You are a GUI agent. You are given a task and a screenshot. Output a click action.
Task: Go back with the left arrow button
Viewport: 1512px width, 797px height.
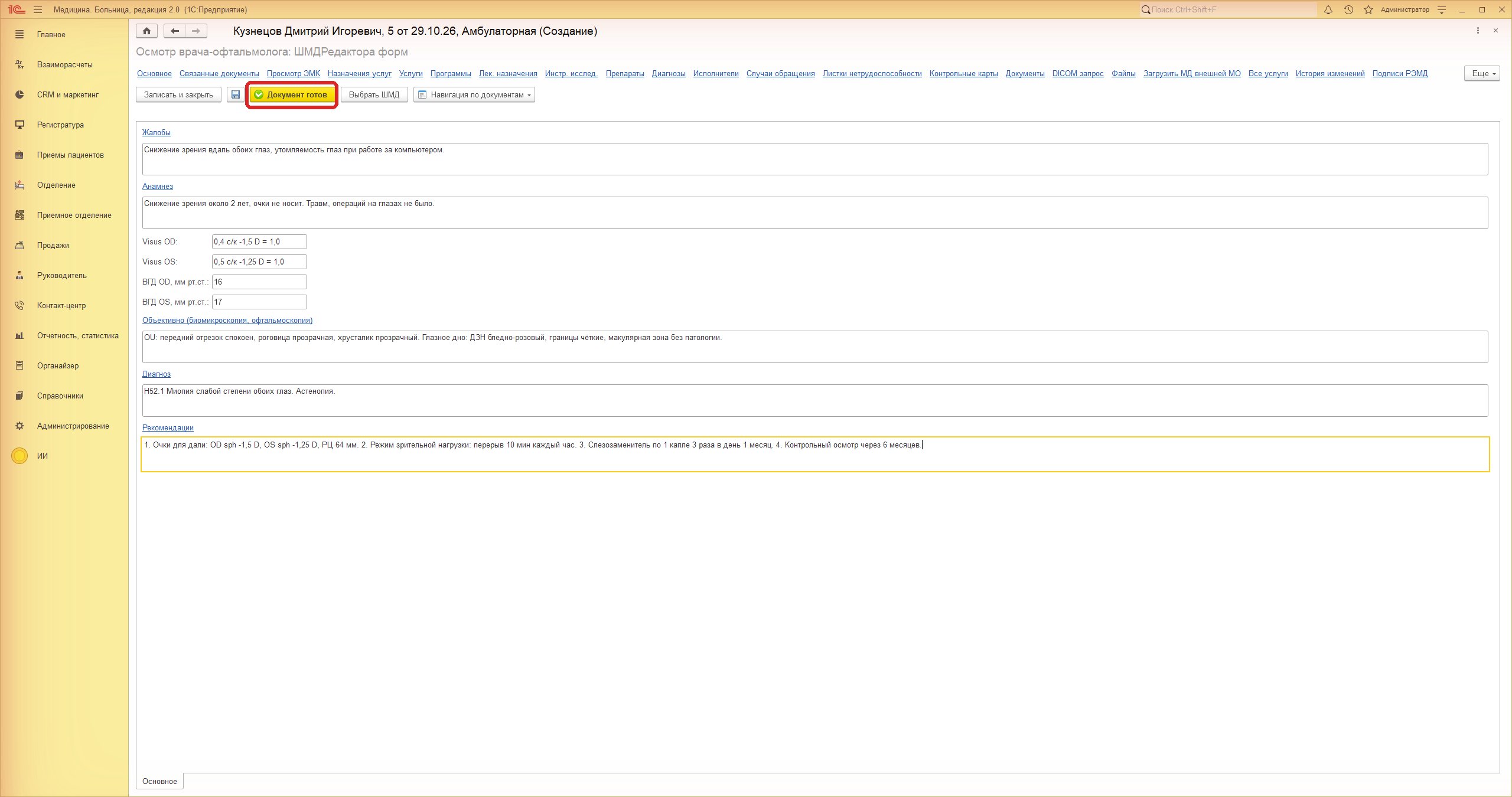(x=175, y=31)
